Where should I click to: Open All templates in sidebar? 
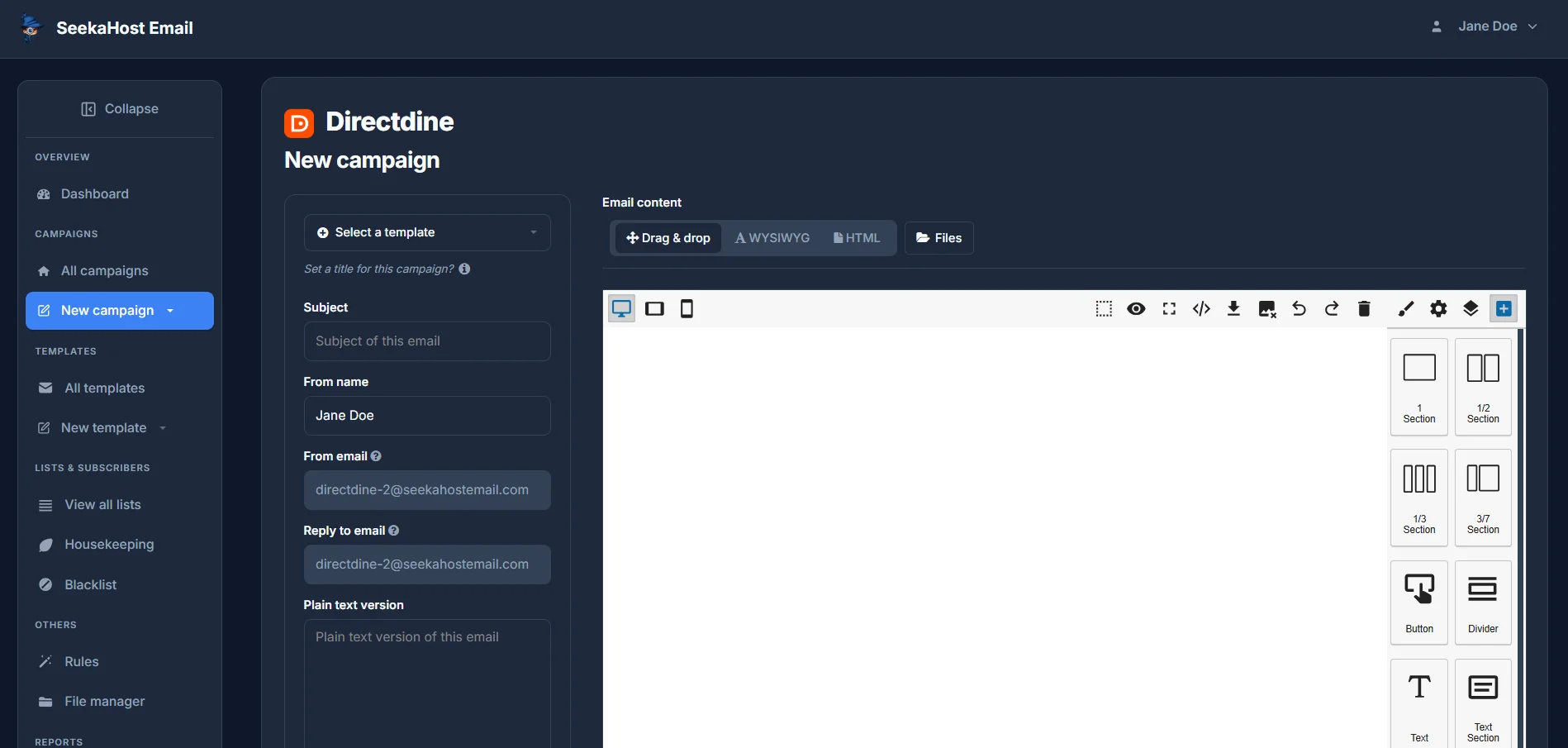click(x=120, y=388)
